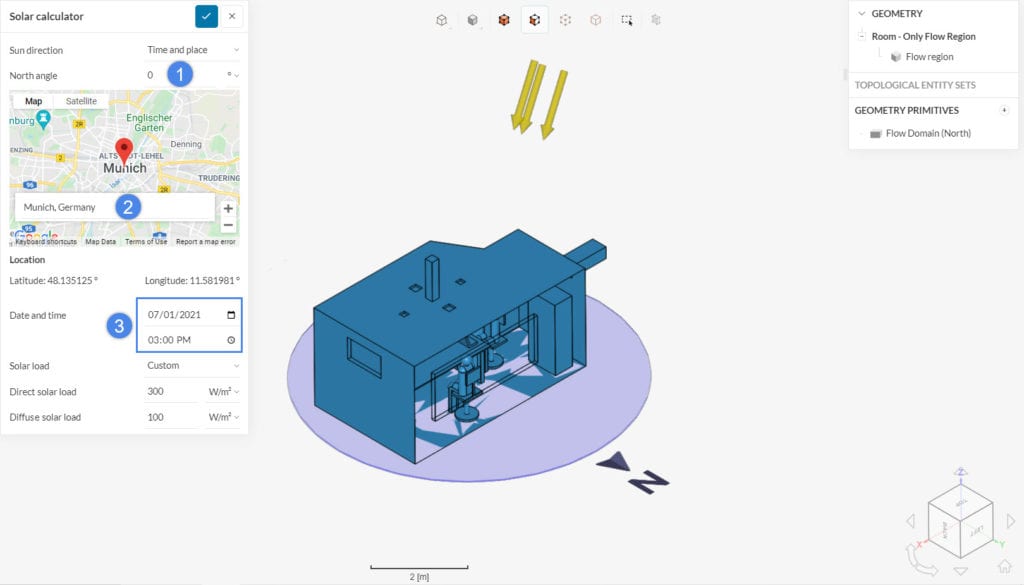The height and width of the screenshot is (585, 1024).
Task: Select the Map tab in map widget
Action: tap(34, 101)
